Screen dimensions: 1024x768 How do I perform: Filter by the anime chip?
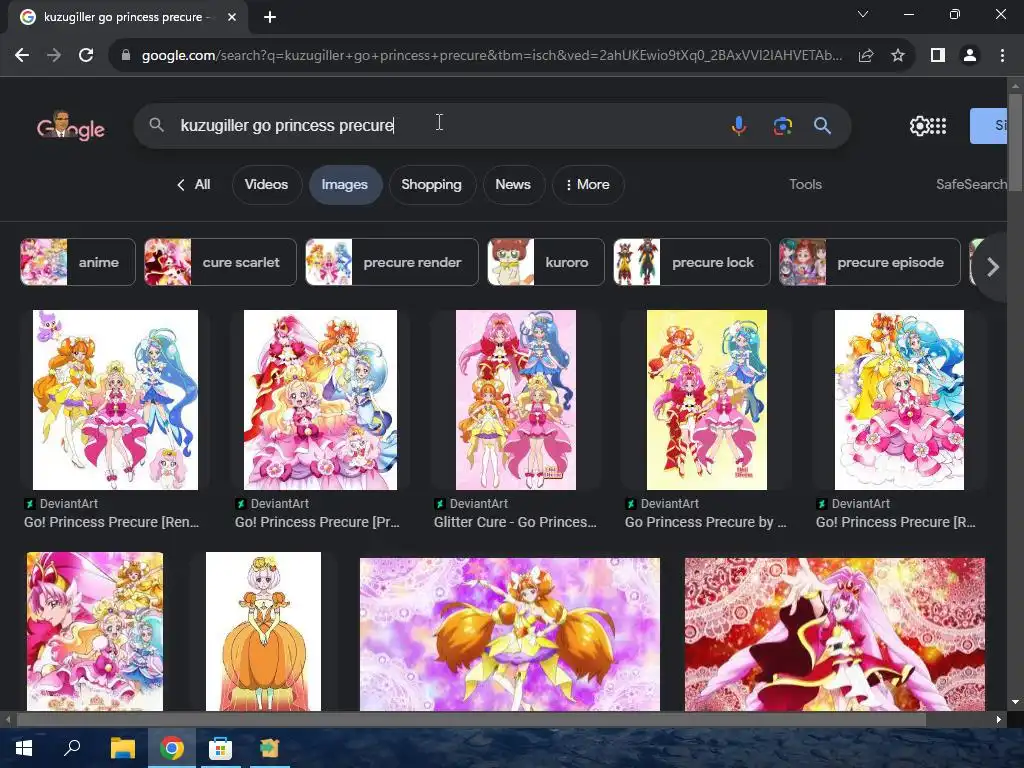click(78, 262)
